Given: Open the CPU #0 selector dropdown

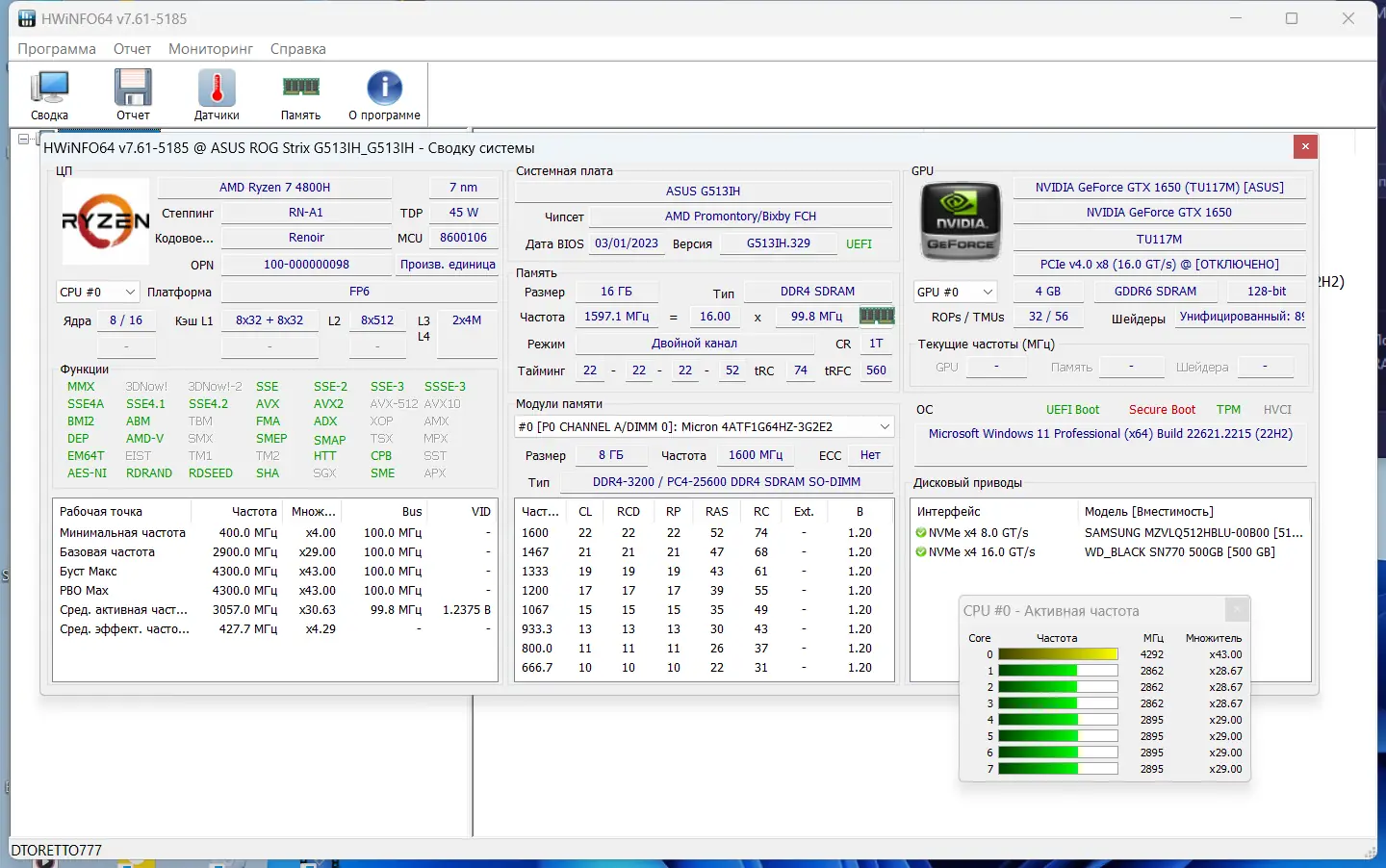Looking at the screenshot, I should [132, 291].
